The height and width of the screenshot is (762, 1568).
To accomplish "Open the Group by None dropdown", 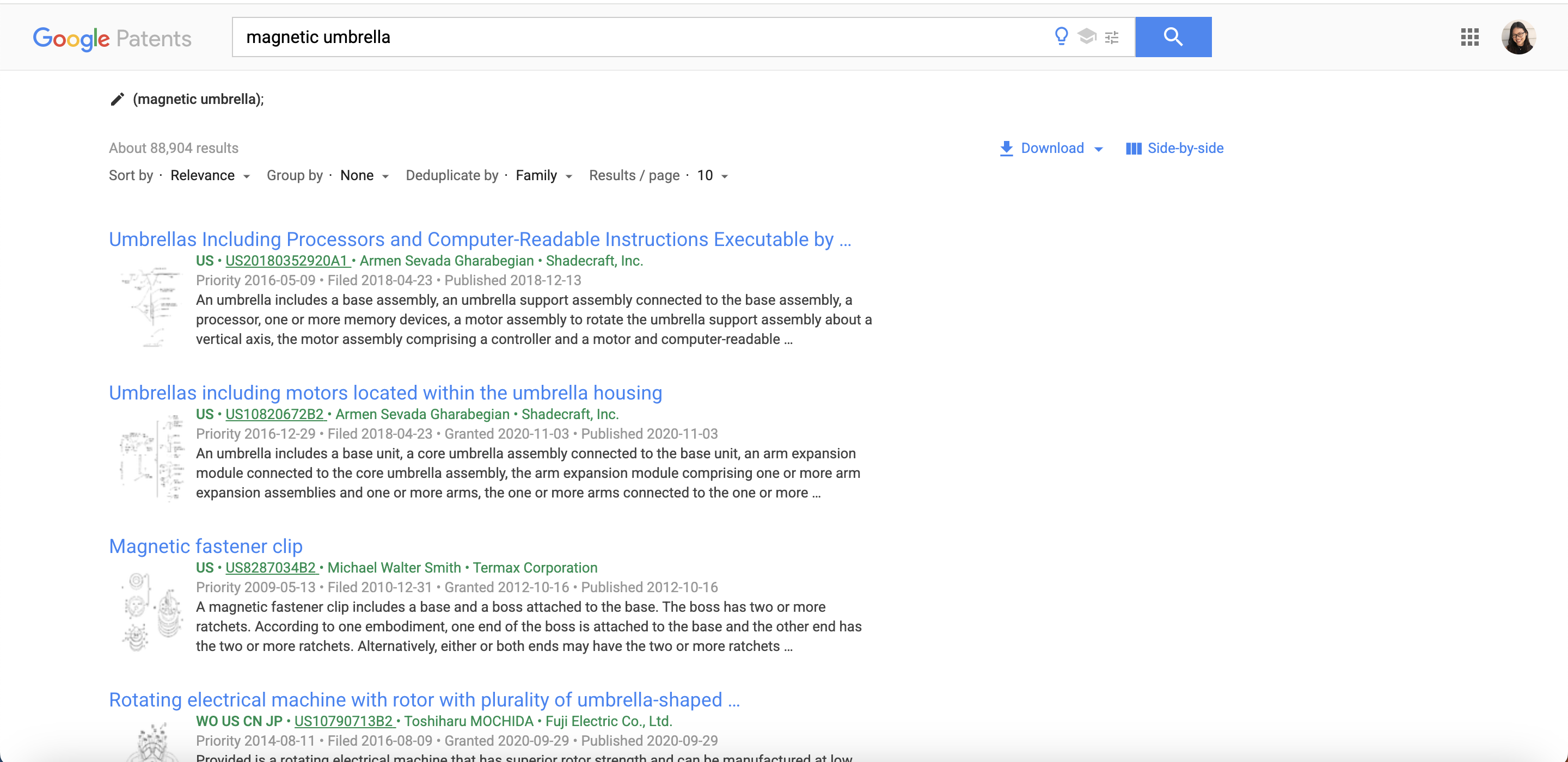I will click(x=364, y=176).
